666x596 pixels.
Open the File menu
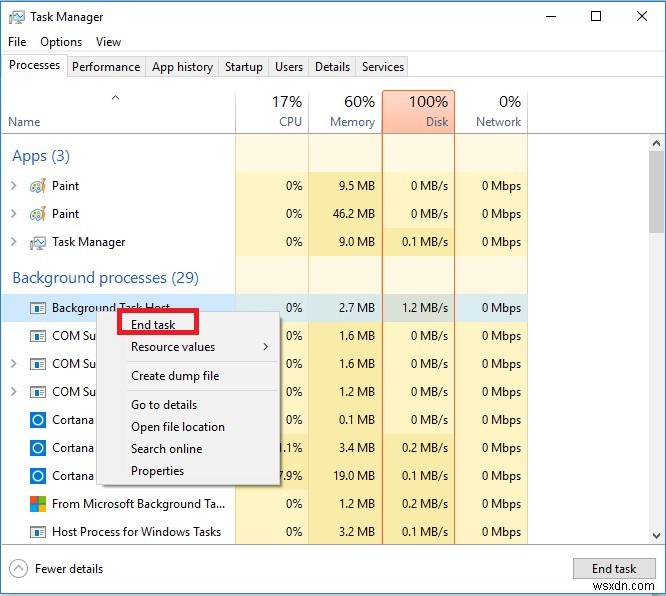(x=17, y=42)
